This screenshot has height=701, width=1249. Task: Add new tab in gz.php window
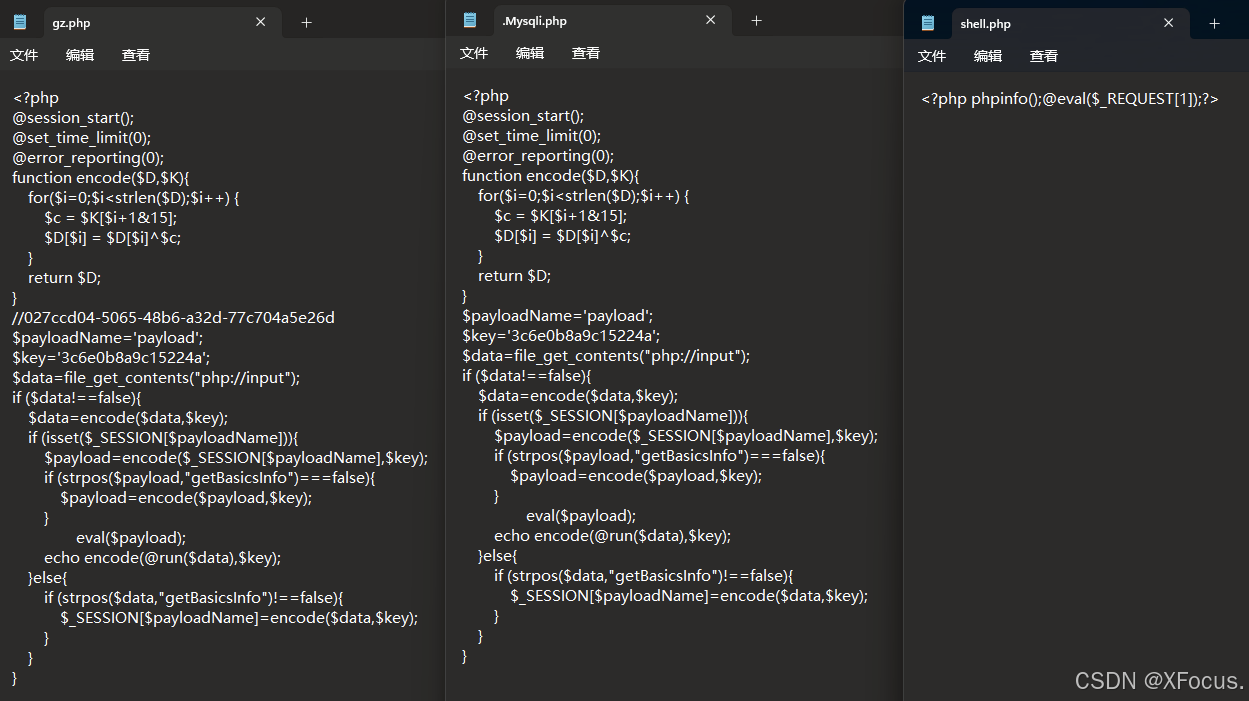(x=307, y=22)
